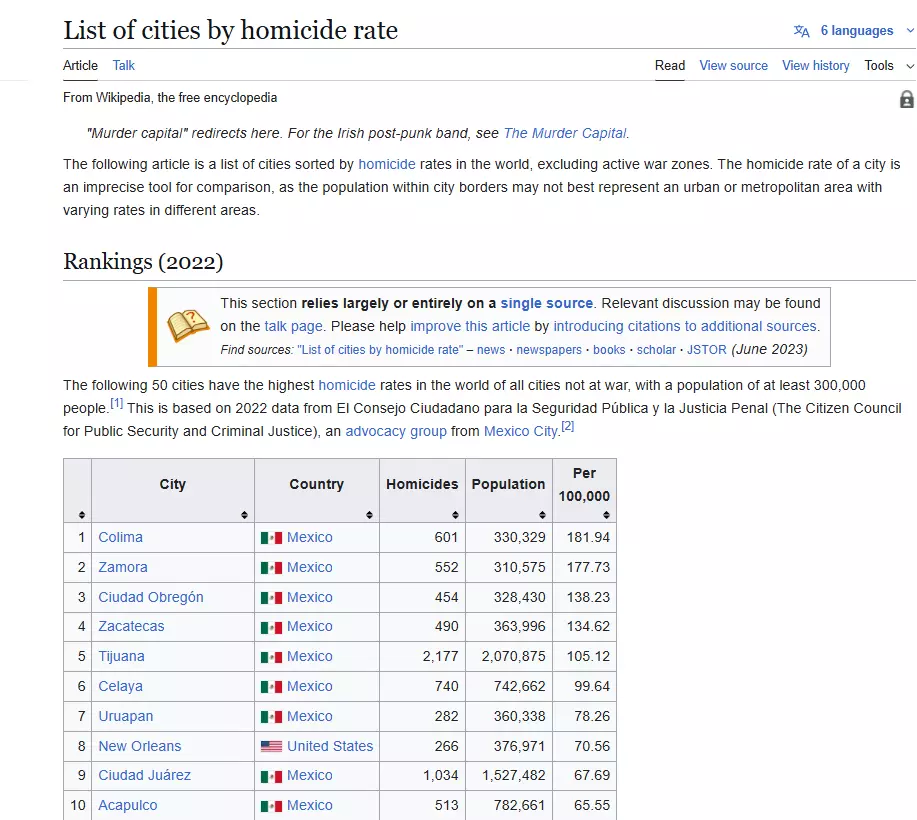Select the Read tab
The image size is (917, 820).
[x=670, y=66]
